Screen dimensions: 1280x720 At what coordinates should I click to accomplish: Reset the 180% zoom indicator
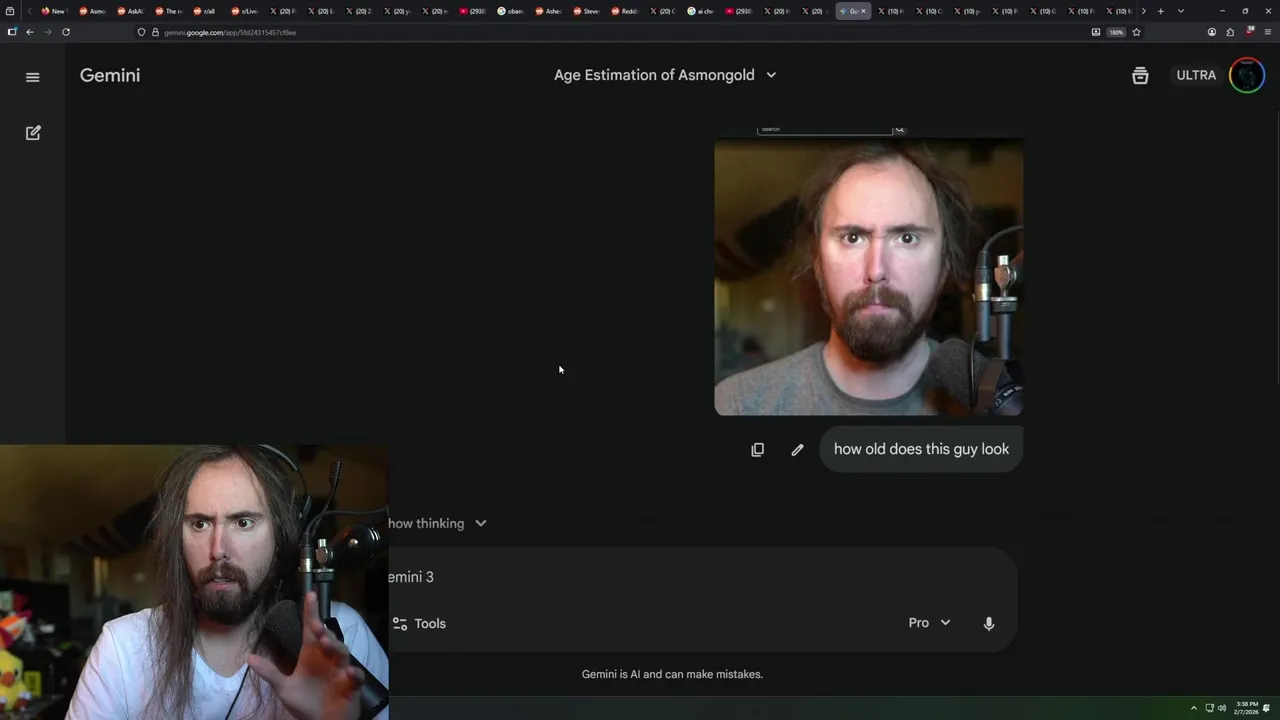[x=1116, y=32]
